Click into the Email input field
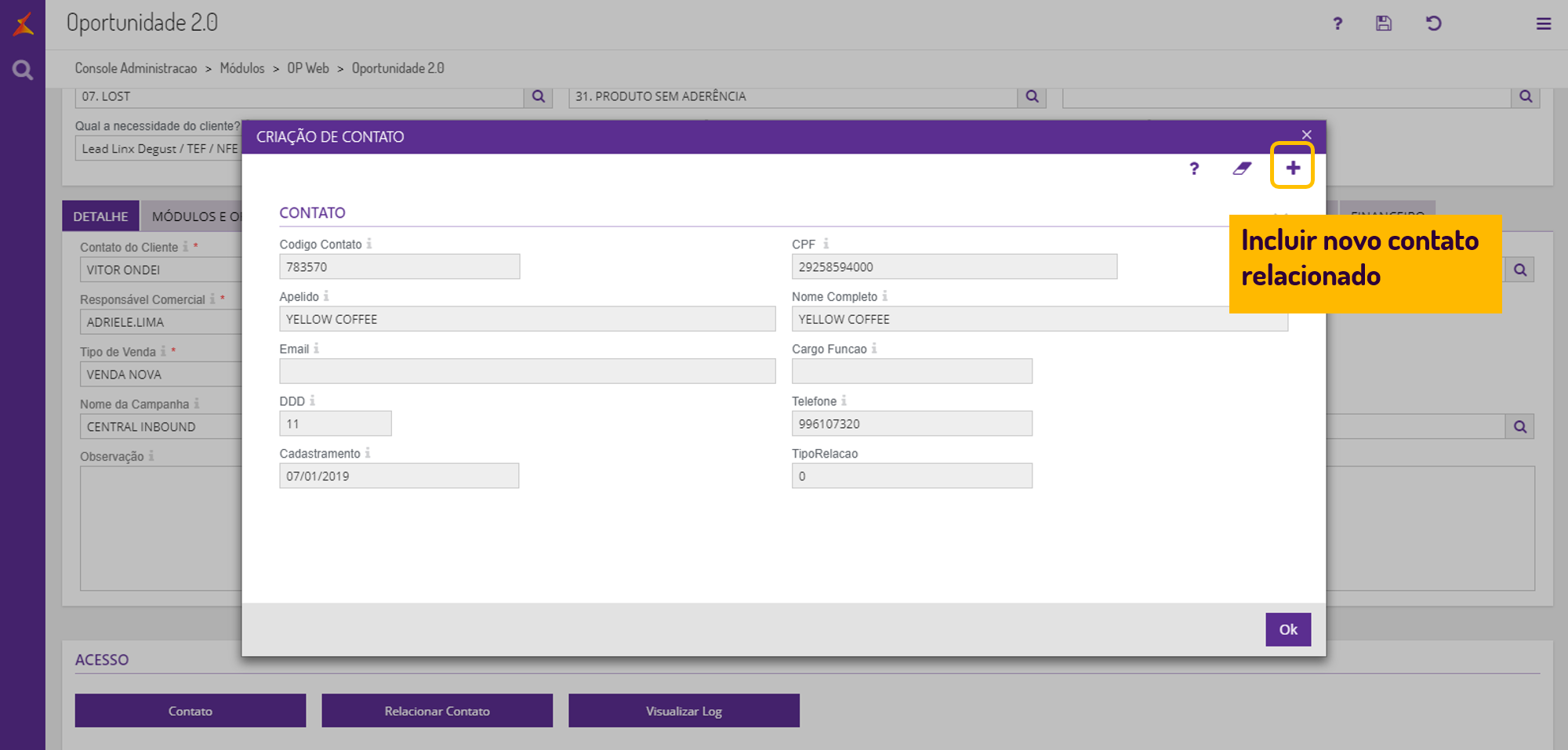 [x=527, y=371]
